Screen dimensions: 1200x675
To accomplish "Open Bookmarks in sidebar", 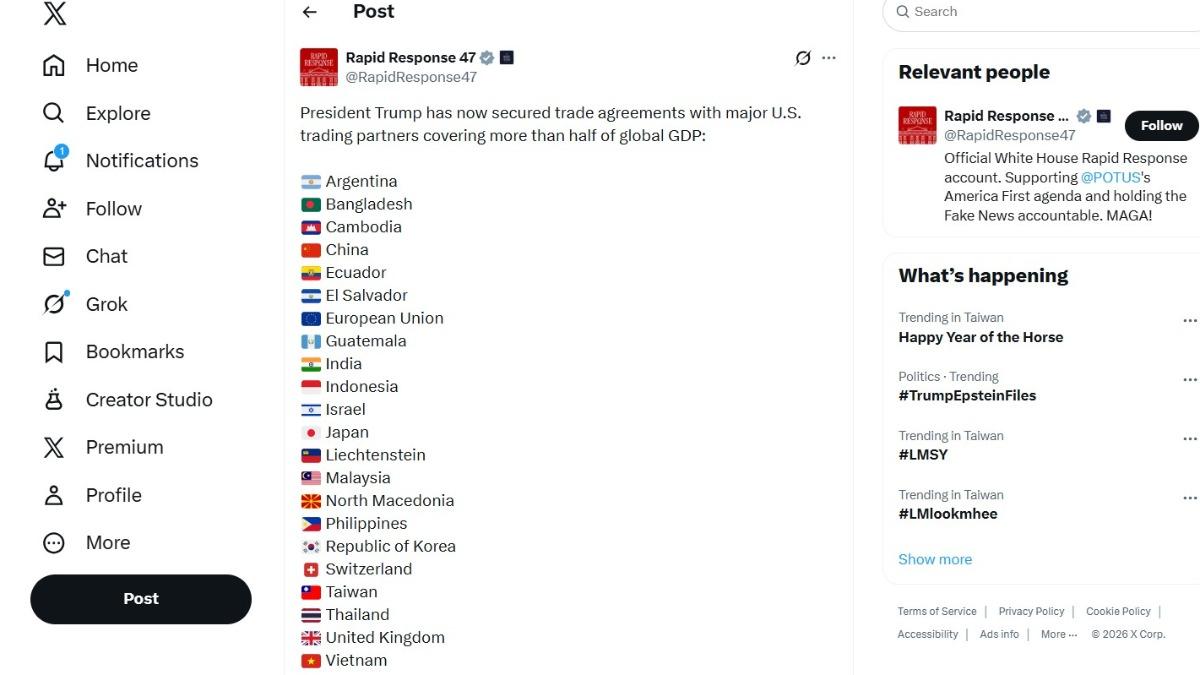I will pos(134,352).
